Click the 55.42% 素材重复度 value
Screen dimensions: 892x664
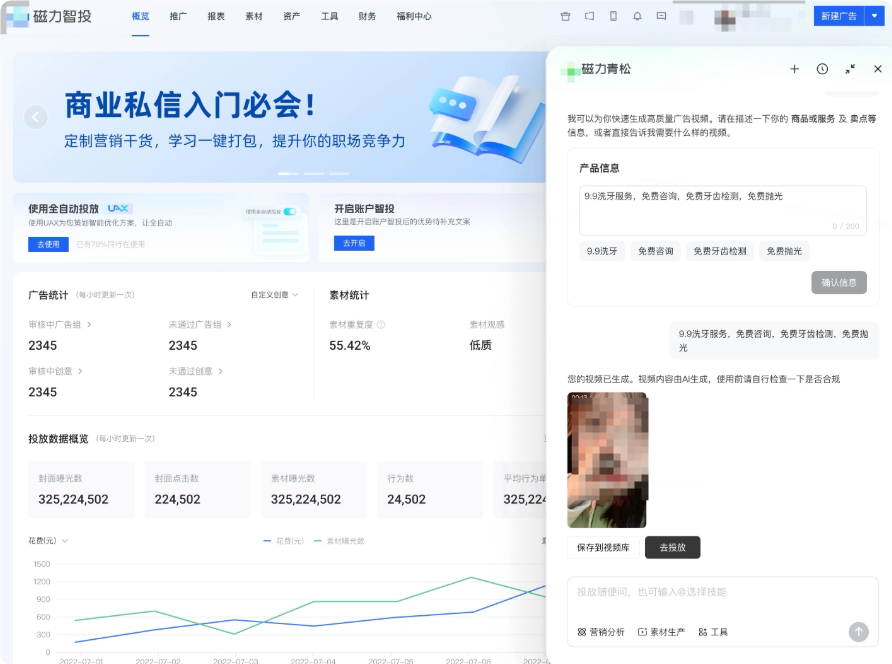(x=349, y=345)
